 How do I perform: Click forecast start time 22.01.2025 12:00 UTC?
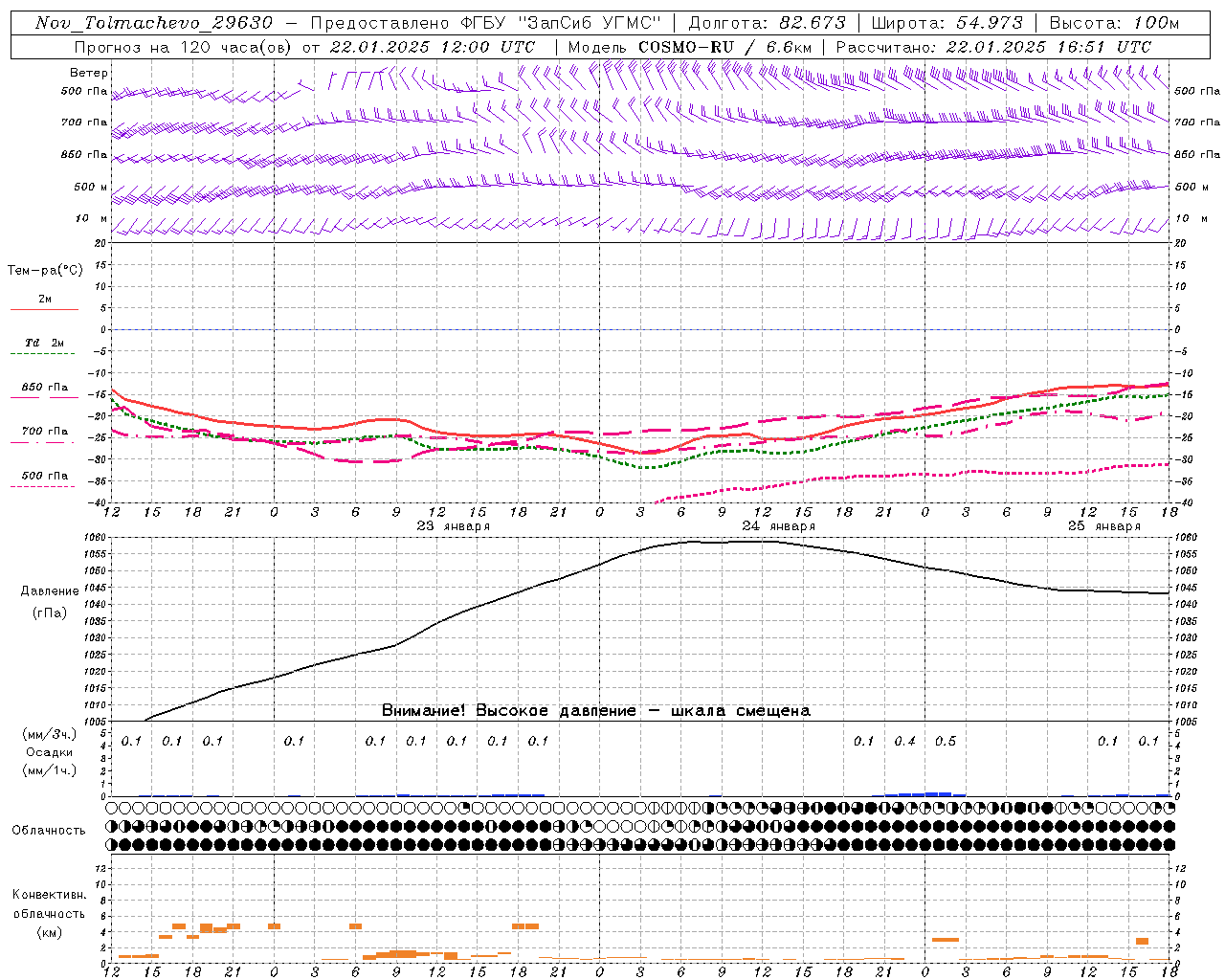point(433,47)
